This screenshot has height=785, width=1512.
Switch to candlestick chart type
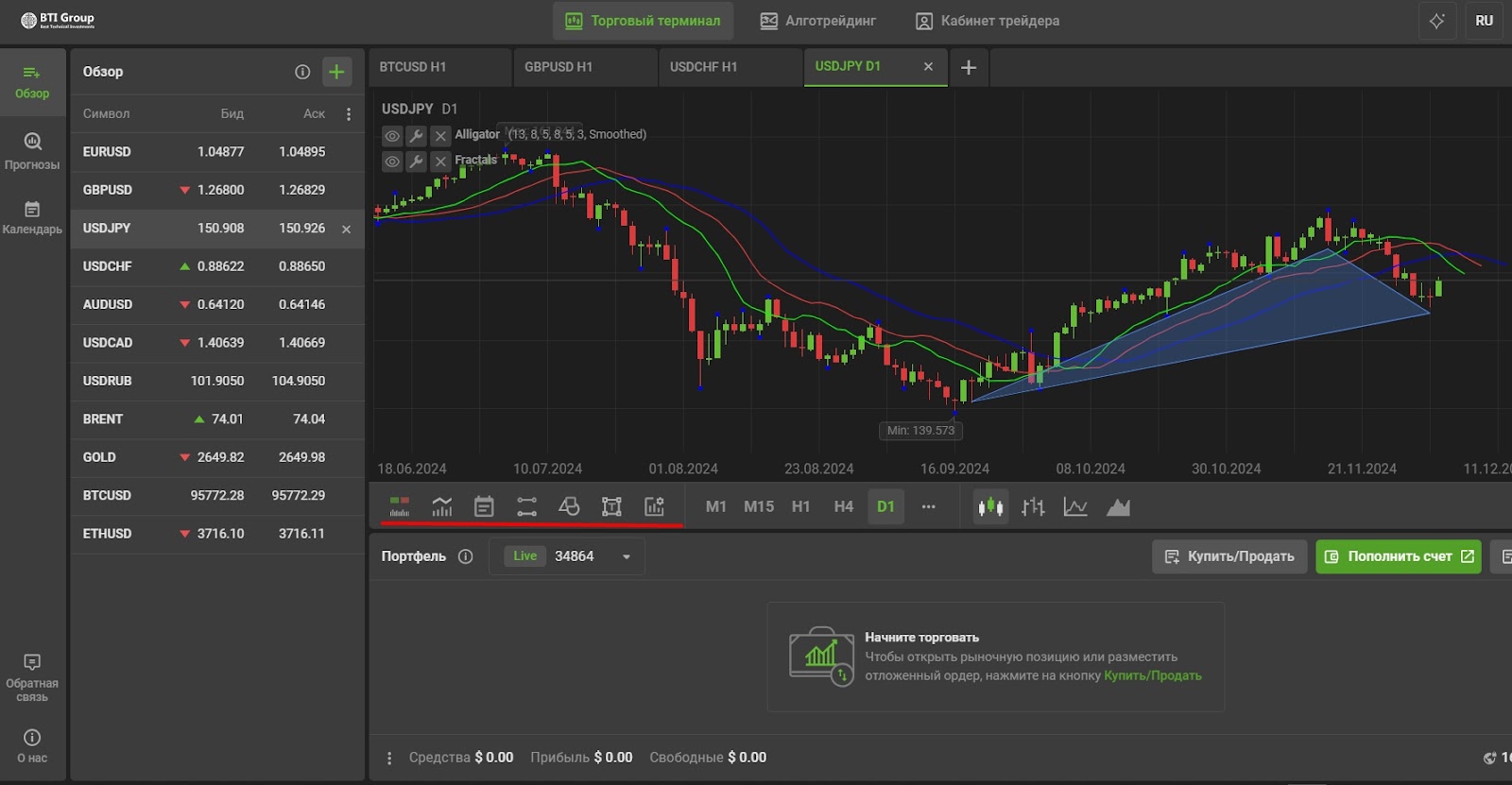pos(990,507)
